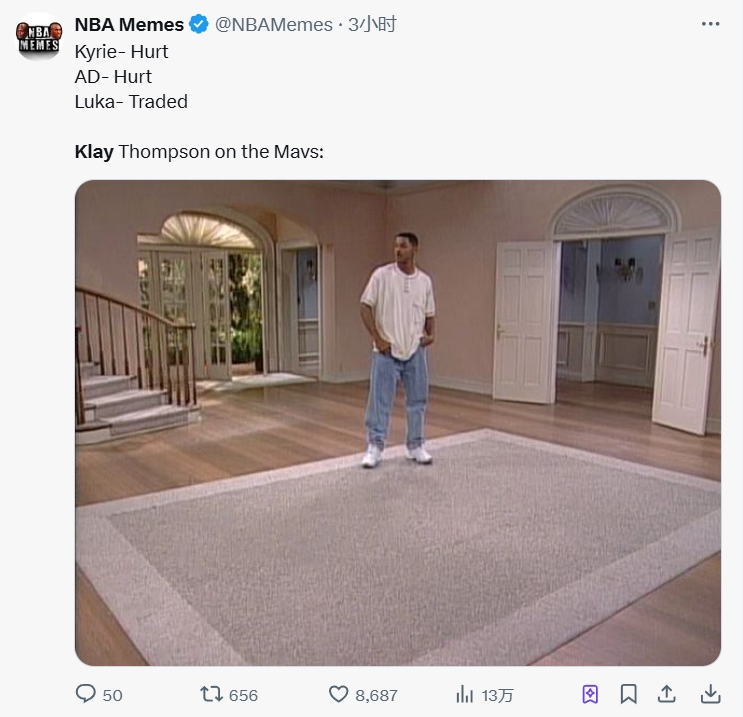
Task: Click the 8,687 likes count
Action: [x=376, y=695]
